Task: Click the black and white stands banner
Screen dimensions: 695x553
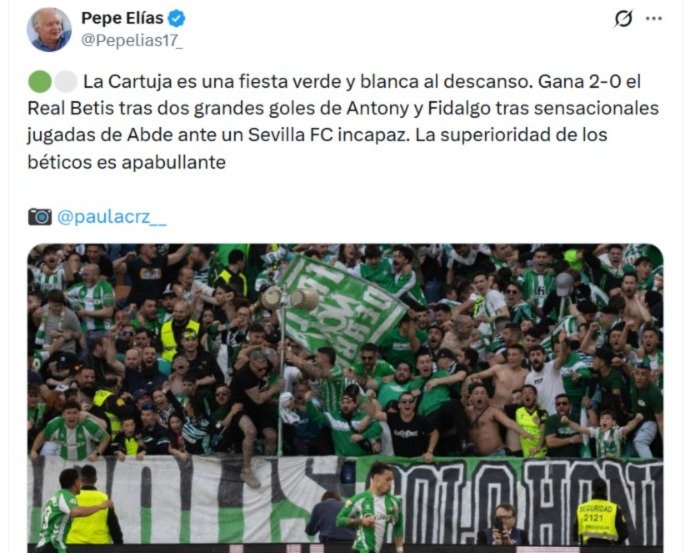Action: click(x=345, y=498)
